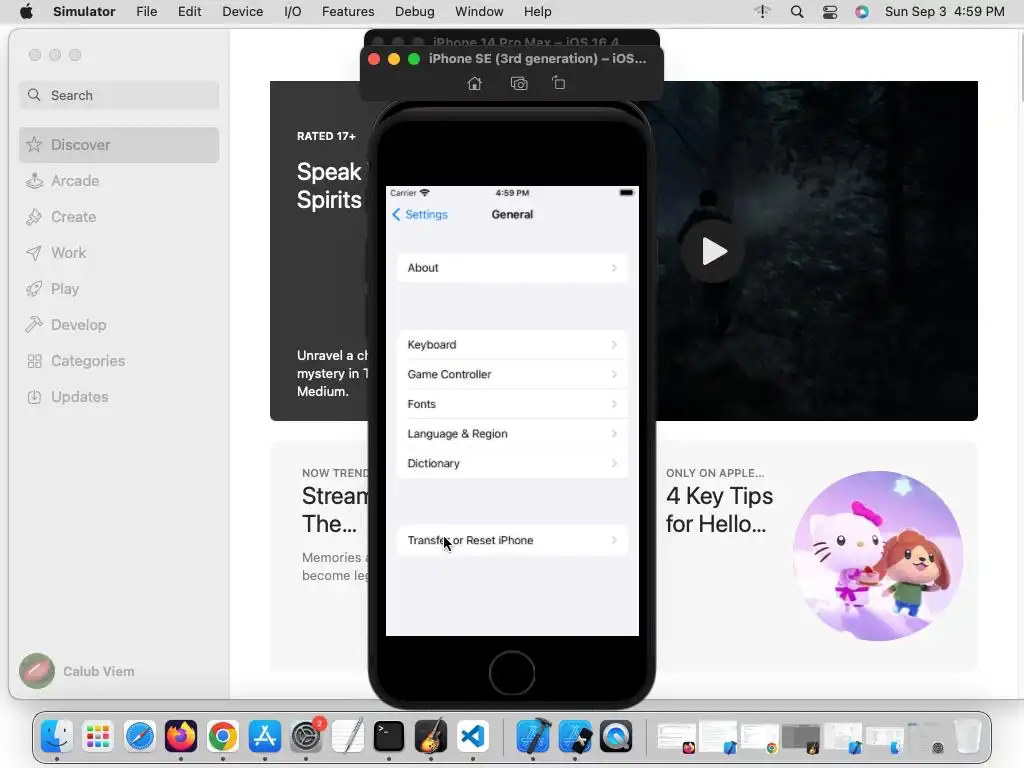Select Arcade in the App Store sidebar
1024x768 pixels.
[119, 181]
